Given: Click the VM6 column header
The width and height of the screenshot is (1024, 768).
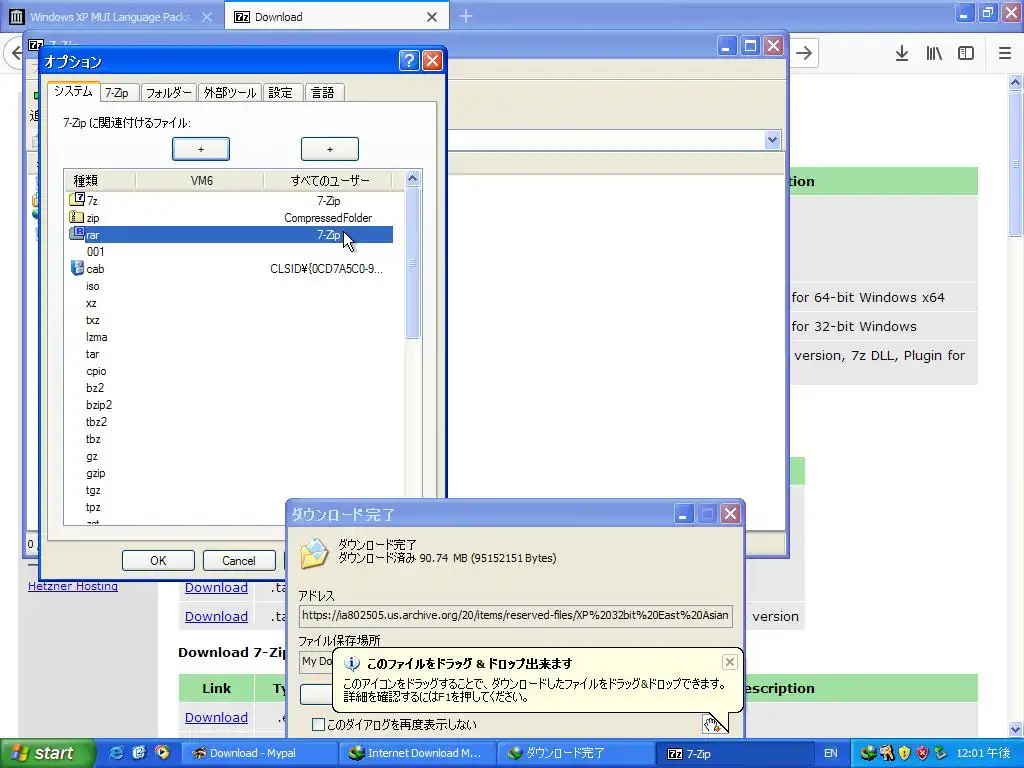Looking at the screenshot, I should (x=200, y=180).
